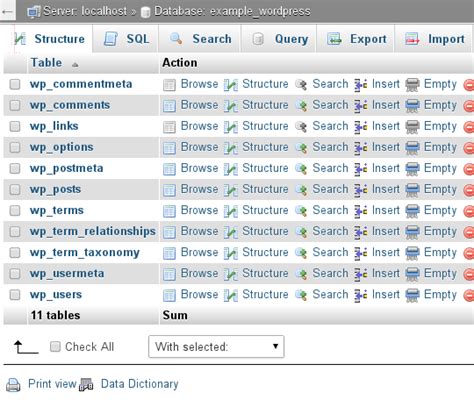The image size is (474, 400).
Task: Click the Data Dictionary icon
Action: (x=86, y=385)
